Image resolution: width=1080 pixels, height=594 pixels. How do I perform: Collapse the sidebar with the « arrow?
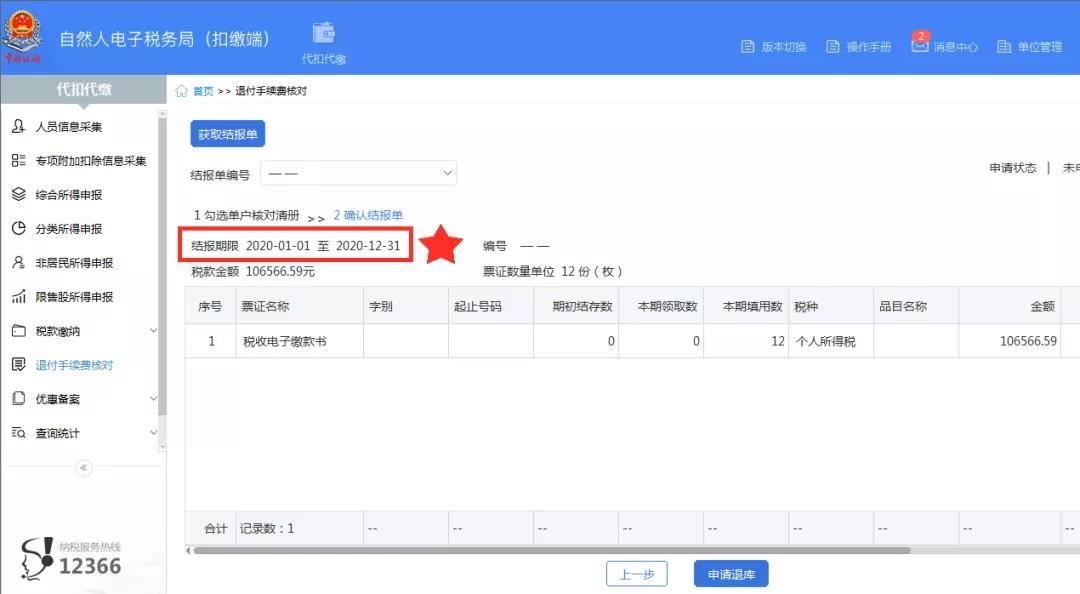(84, 467)
